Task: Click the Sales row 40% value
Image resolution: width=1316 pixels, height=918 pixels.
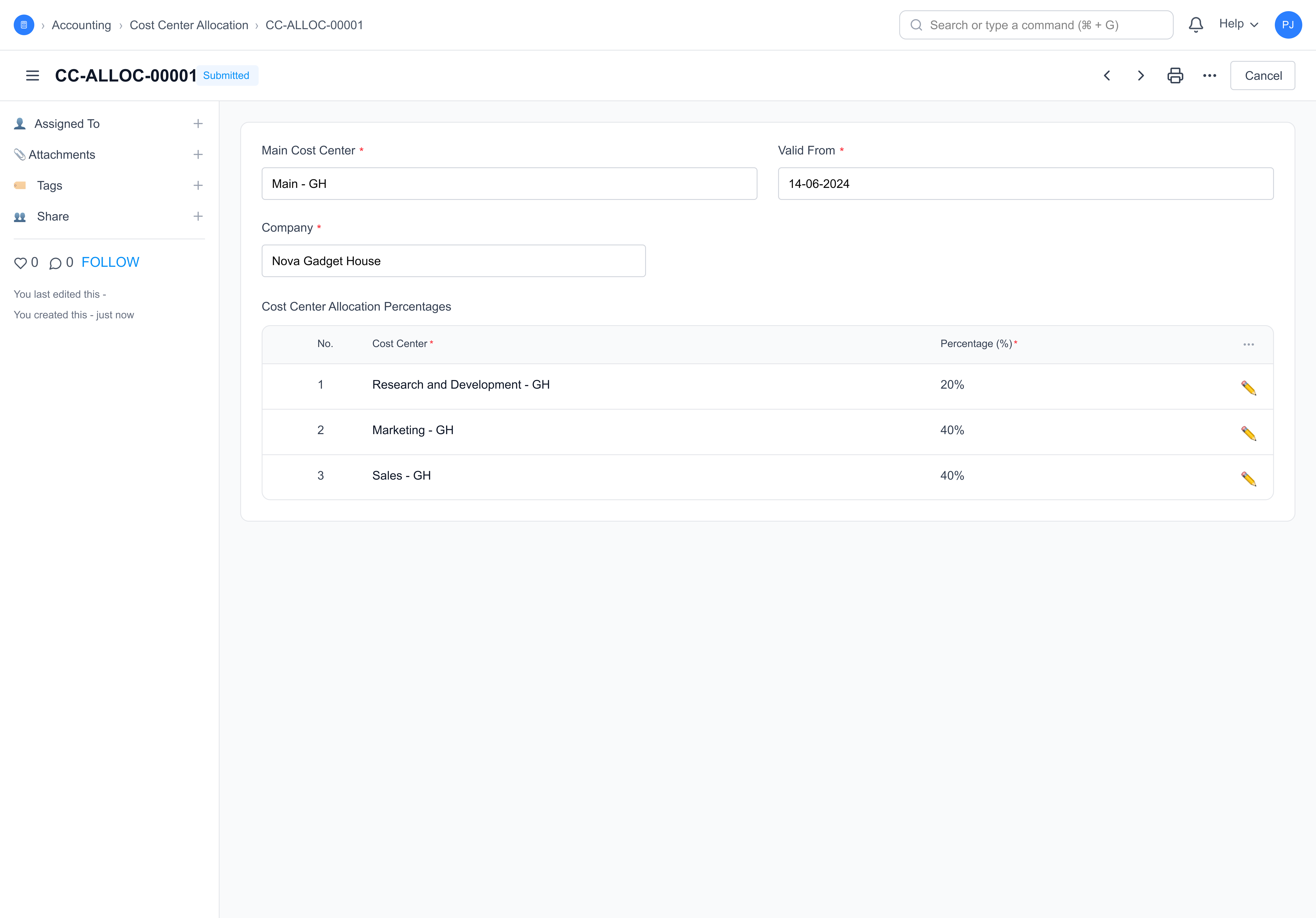Action: 952,476
